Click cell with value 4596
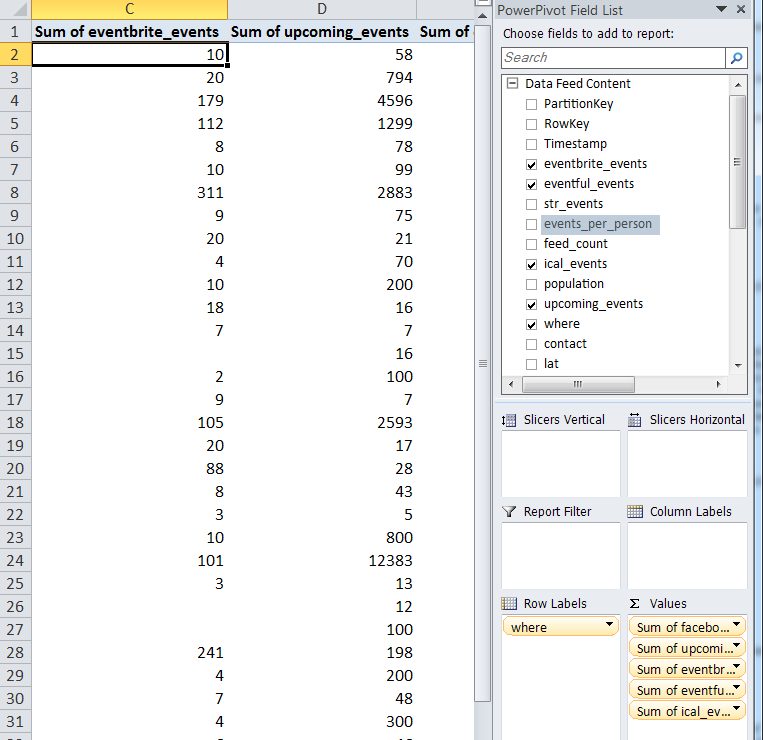Viewport: 763px width, 740px height. tap(322, 101)
